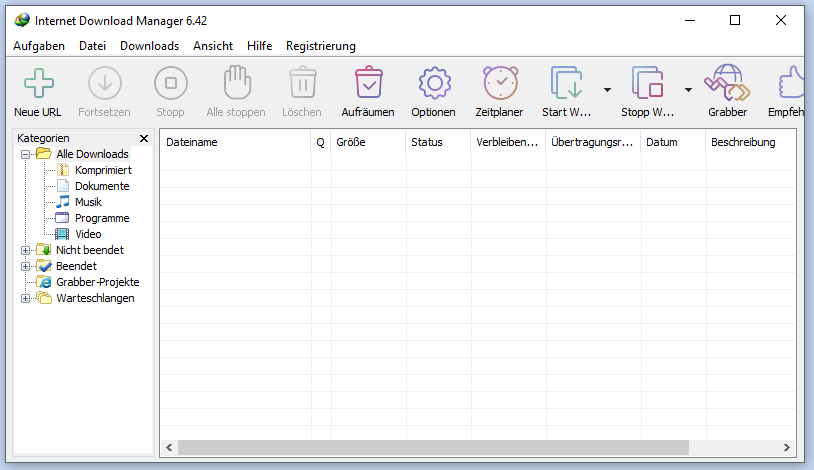Select the Musik category label
Image resolution: width=814 pixels, height=470 pixels.
point(88,202)
